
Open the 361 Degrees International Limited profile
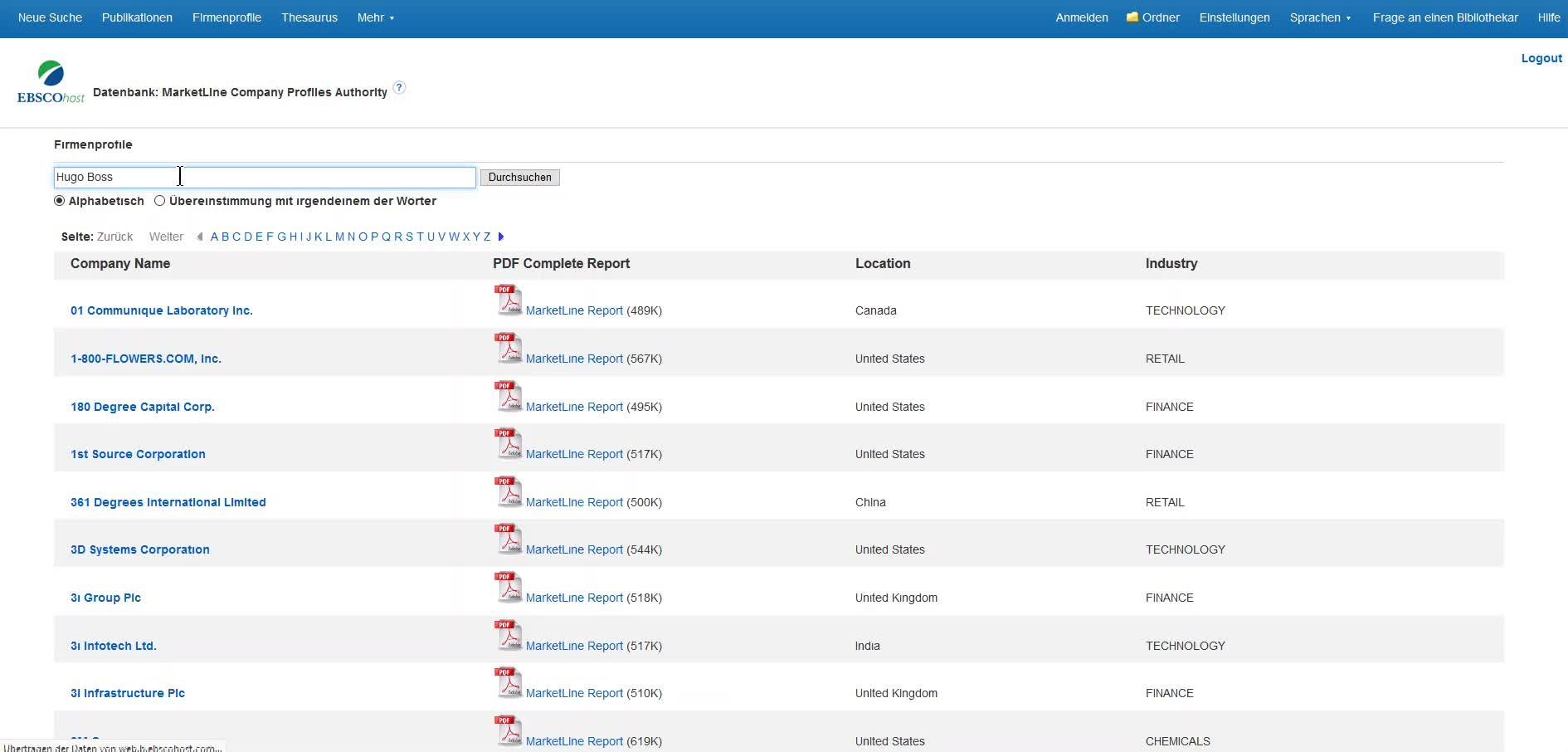coord(168,502)
